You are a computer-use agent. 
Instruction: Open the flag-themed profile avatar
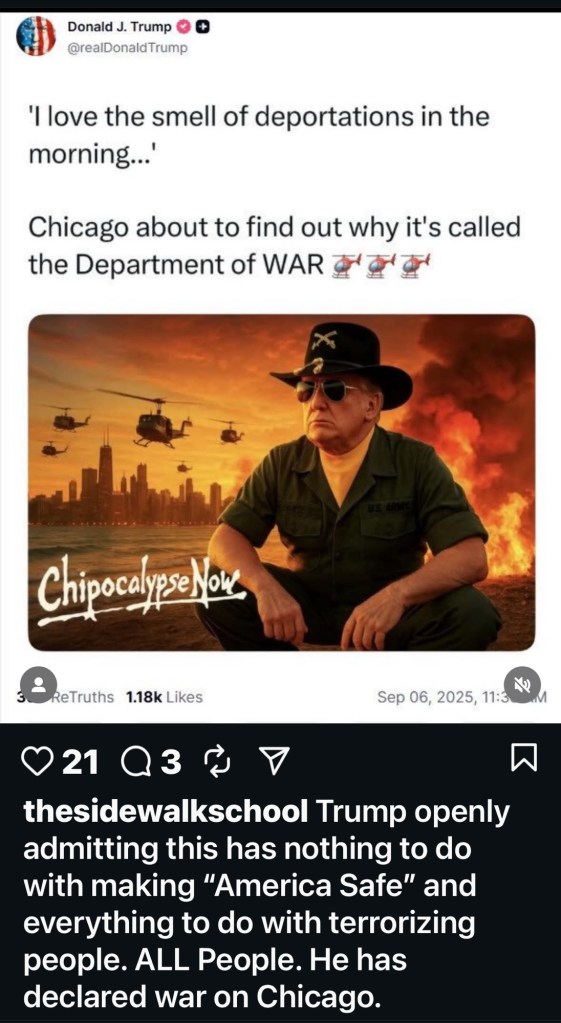point(36,36)
